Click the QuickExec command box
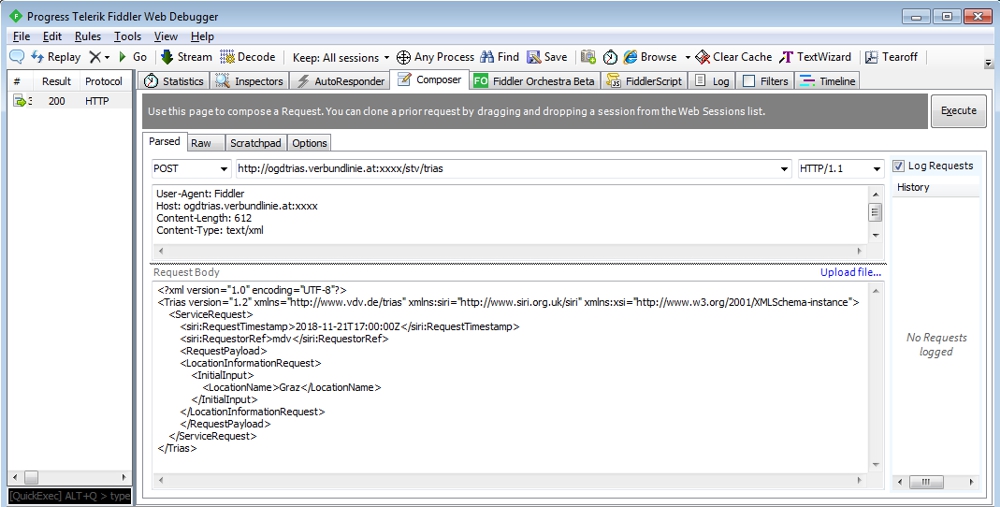 click(x=70, y=496)
